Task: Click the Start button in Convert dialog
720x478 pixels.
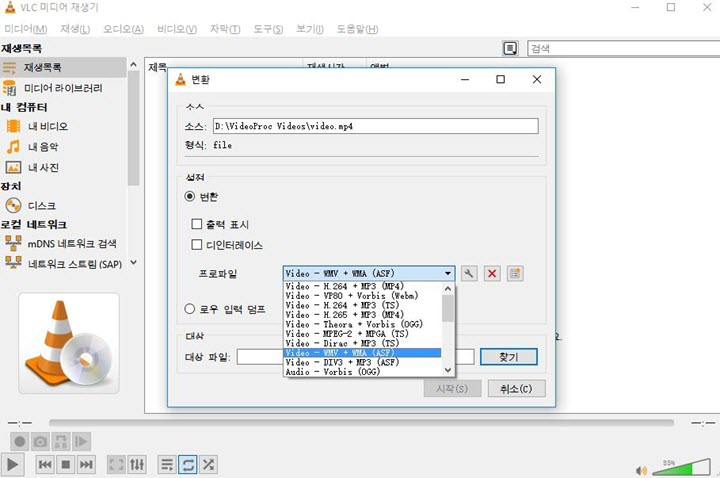Action: coord(452,388)
